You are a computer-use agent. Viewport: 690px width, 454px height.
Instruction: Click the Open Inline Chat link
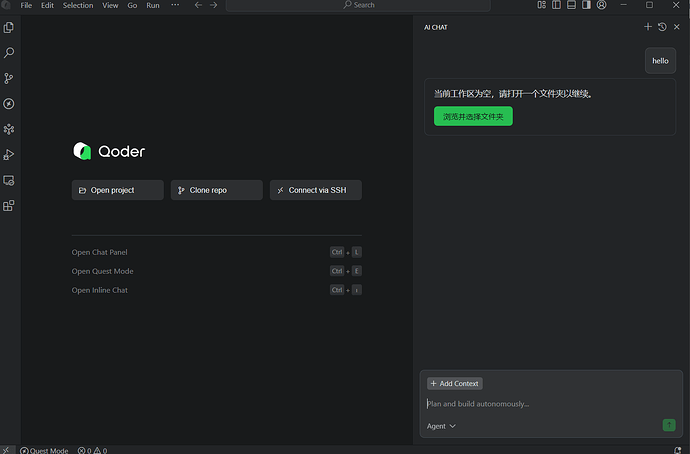[x=100, y=290]
